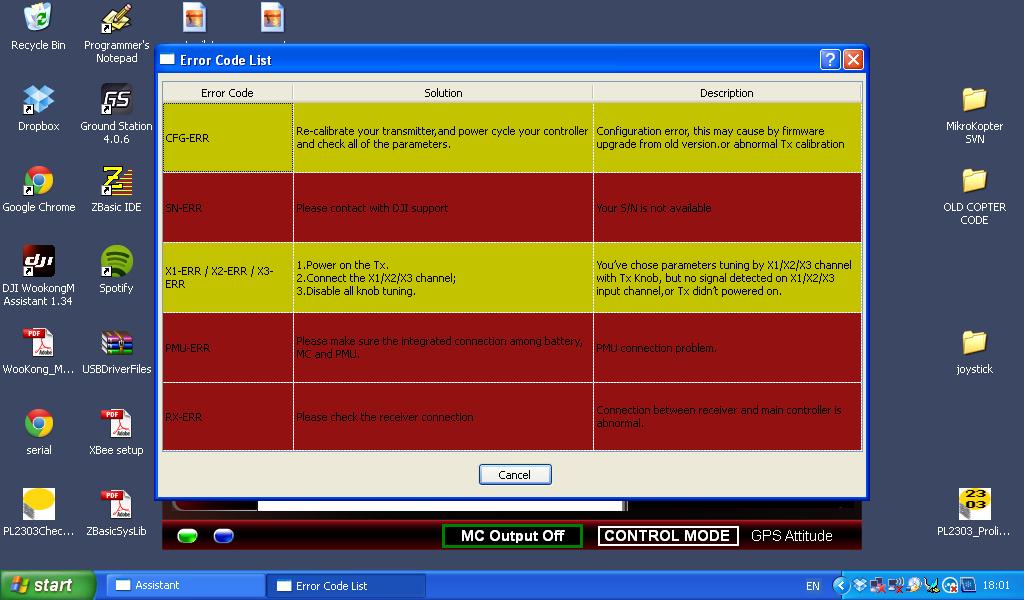Open the joystick folder
The height and width of the screenshot is (600, 1024).
(x=974, y=344)
